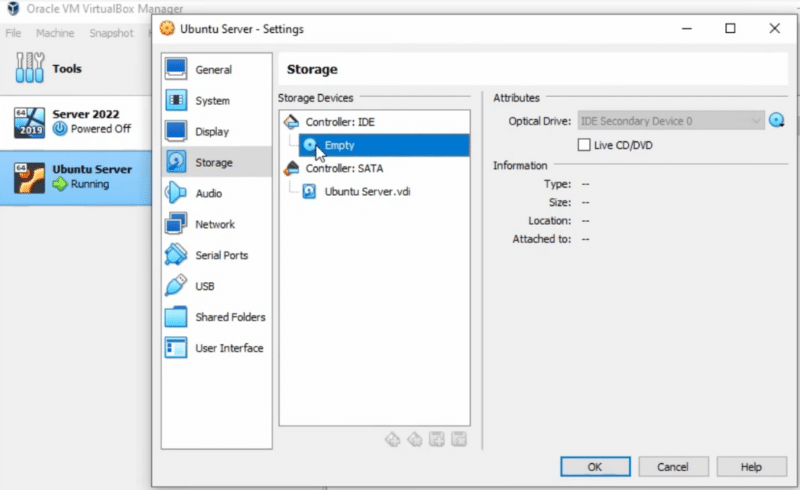This screenshot has height=490, width=800.
Task: Click the Cancel button
Action: coord(673,467)
